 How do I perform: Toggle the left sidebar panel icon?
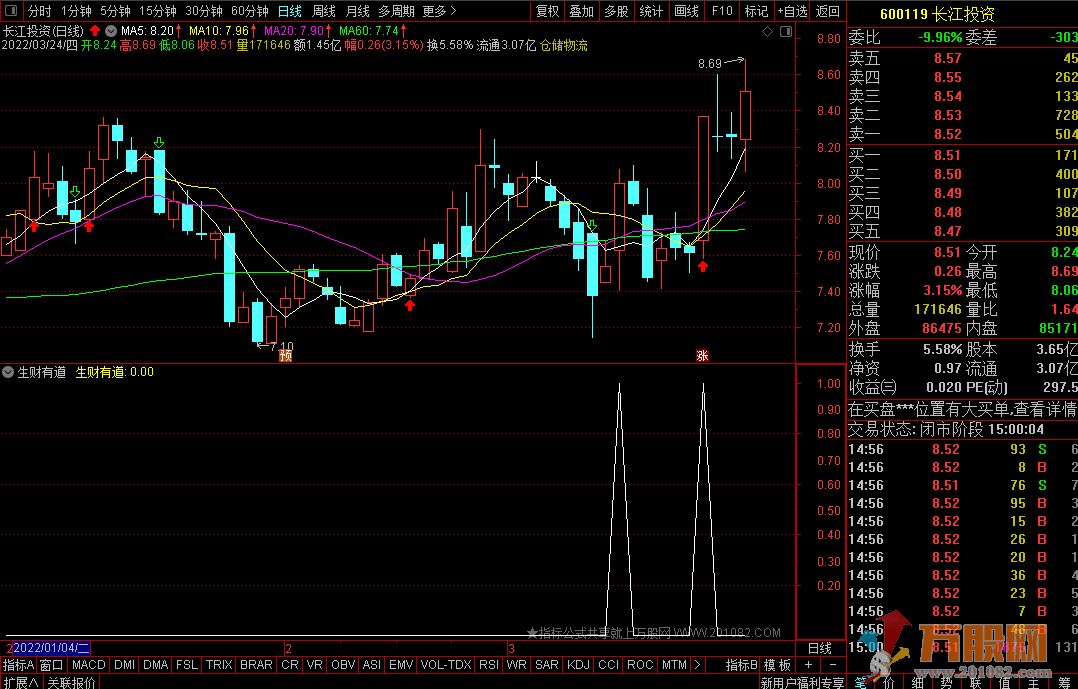10,11
